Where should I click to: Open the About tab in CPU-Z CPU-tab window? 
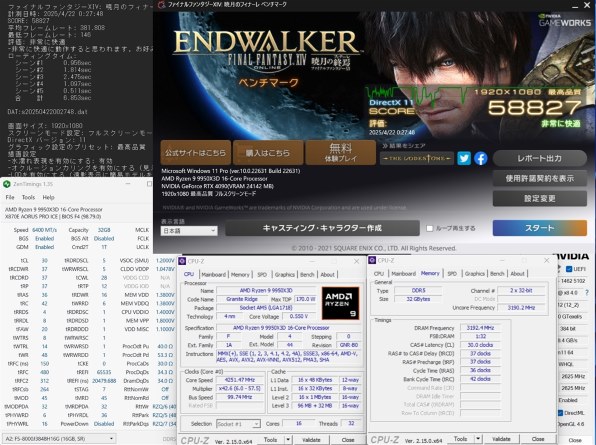coord(327,274)
